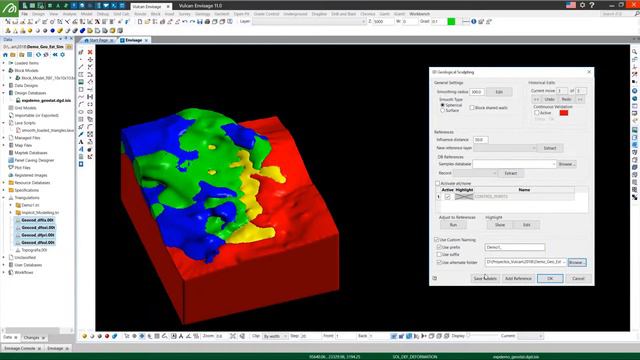640x360 pixels.
Task: Click the small icon at bottom-left of Geological Sculpting dialog
Action: 435,278
